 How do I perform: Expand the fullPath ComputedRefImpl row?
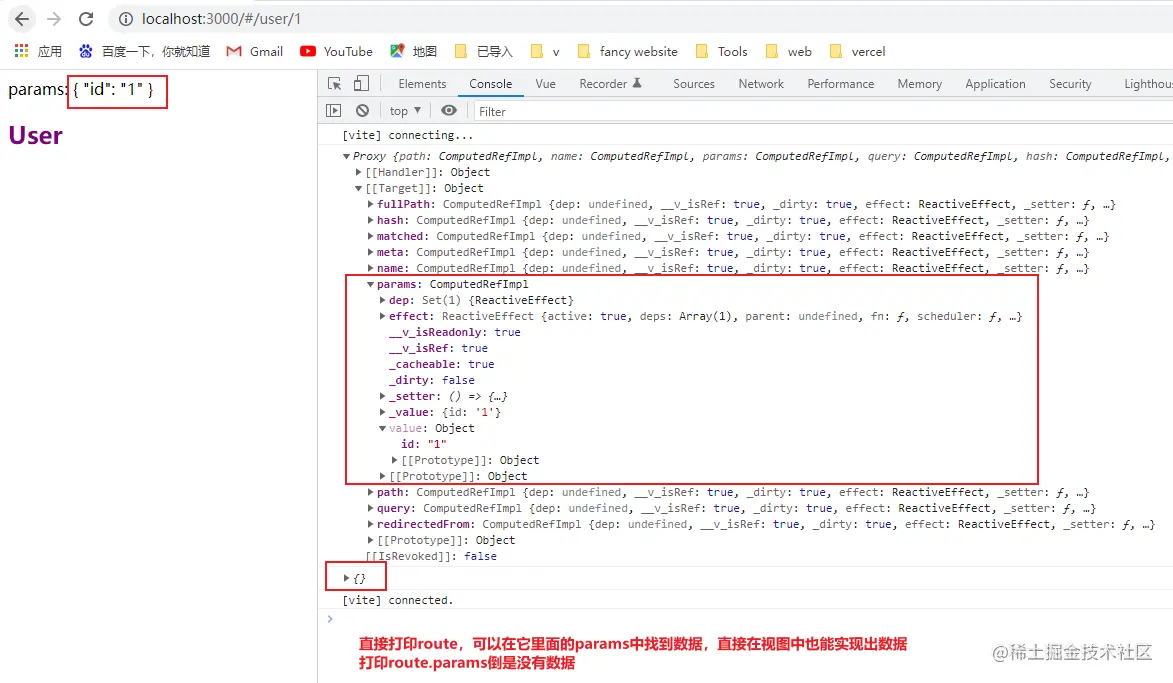pyautogui.click(x=370, y=204)
